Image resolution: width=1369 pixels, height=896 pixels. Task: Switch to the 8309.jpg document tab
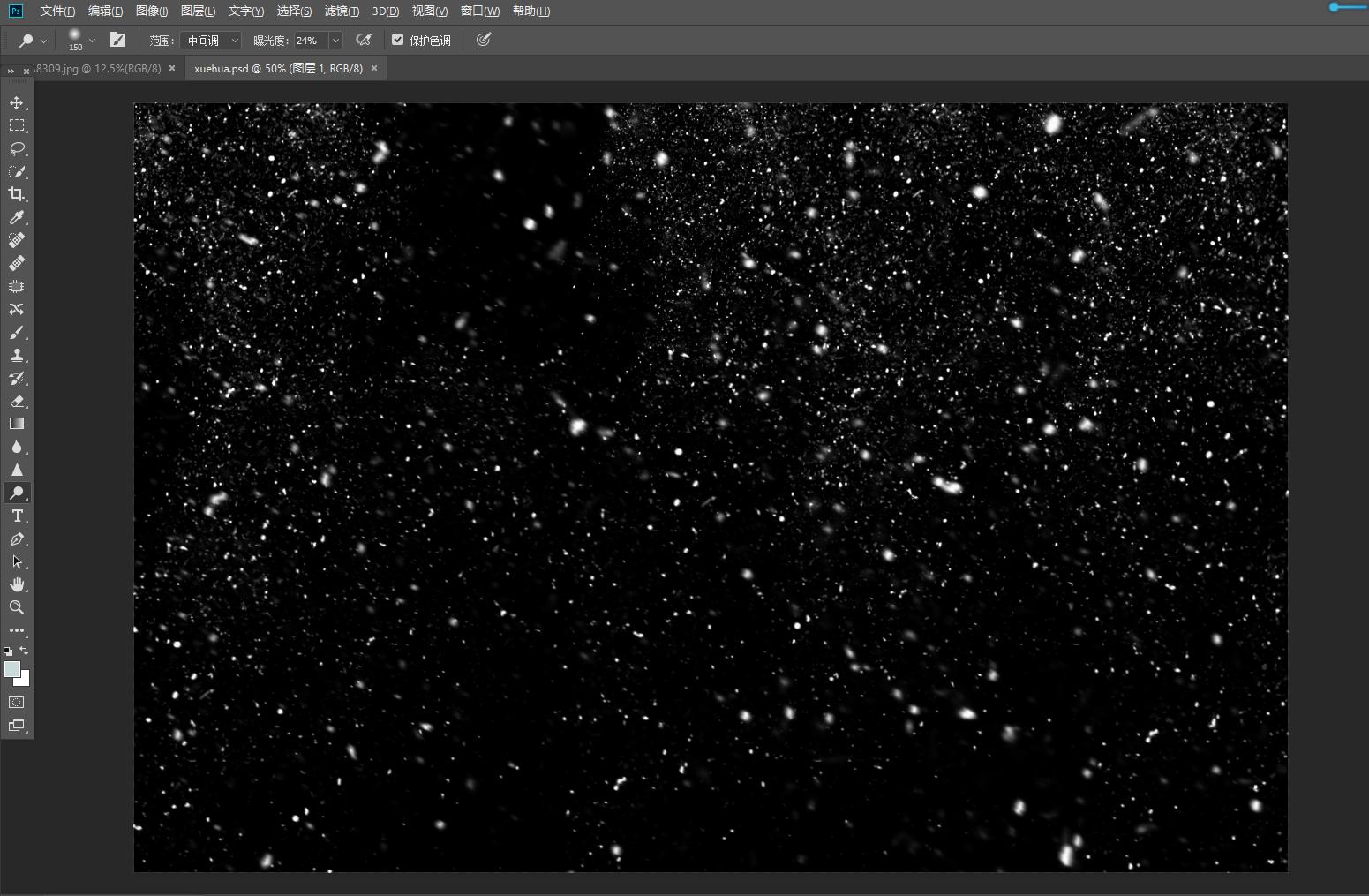tap(97, 68)
